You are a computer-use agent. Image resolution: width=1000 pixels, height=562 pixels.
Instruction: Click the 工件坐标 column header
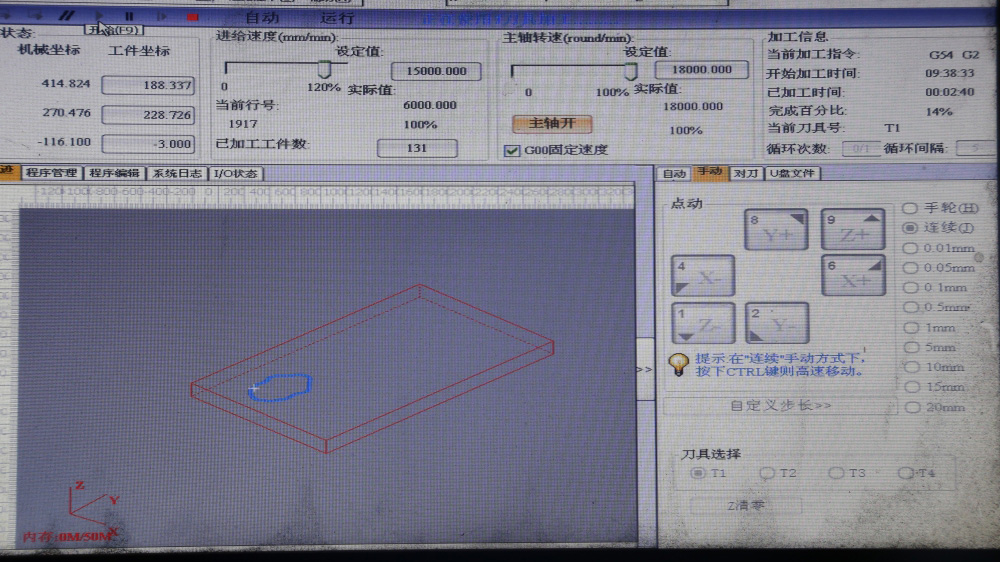click(x=139, y=51)
